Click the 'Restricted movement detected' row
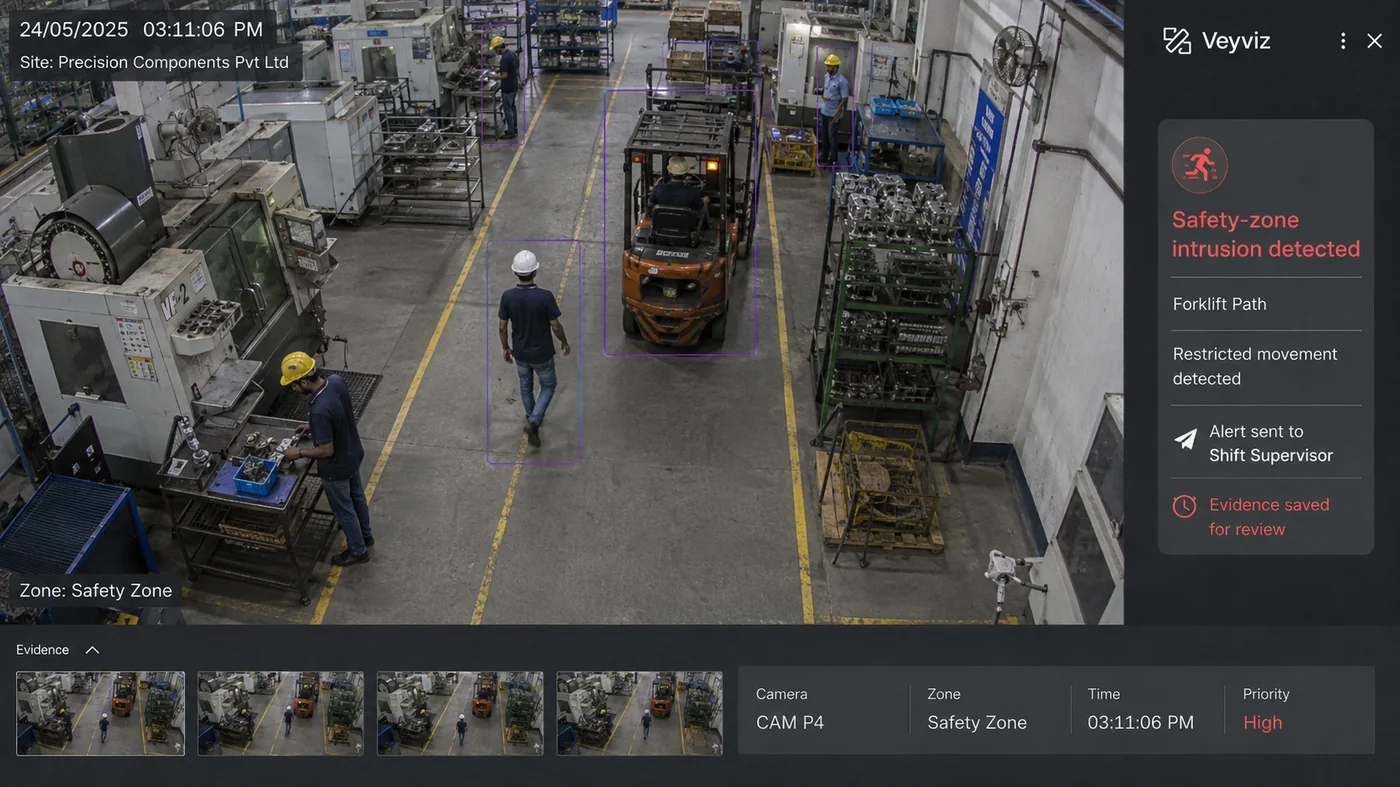1400x787 pixels. [x=1266, y=366]
